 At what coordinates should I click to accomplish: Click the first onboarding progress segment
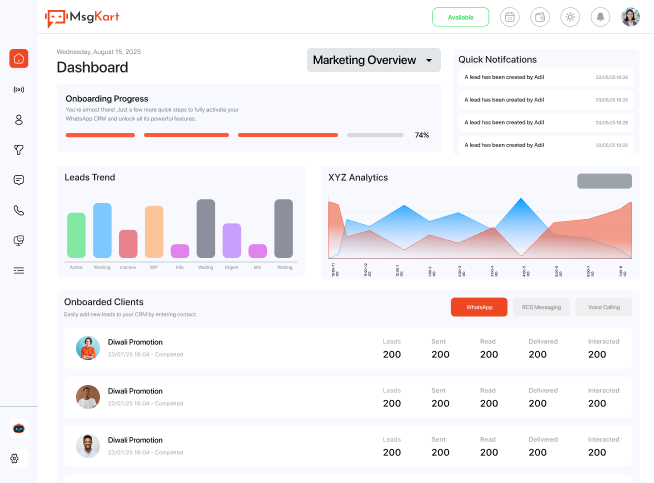tap(100, 135)
